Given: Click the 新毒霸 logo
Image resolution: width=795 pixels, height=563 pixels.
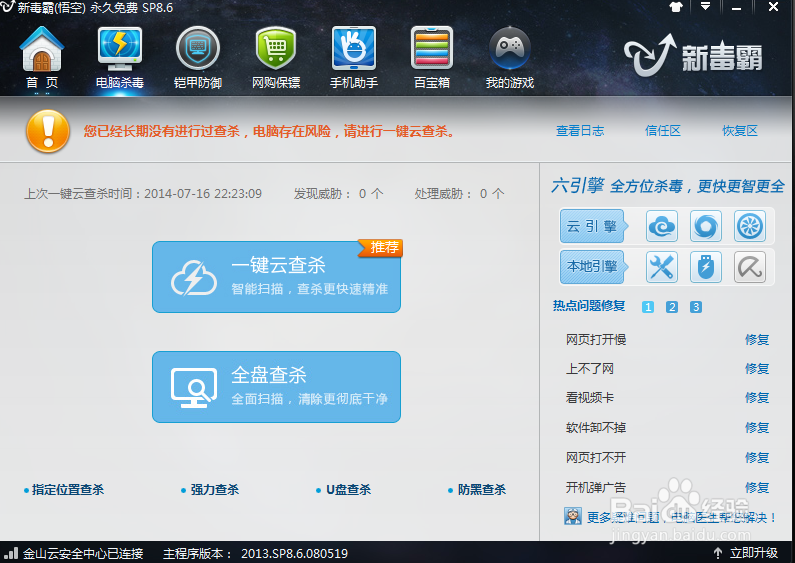Looking at the screenshot, I should [693, 56].
